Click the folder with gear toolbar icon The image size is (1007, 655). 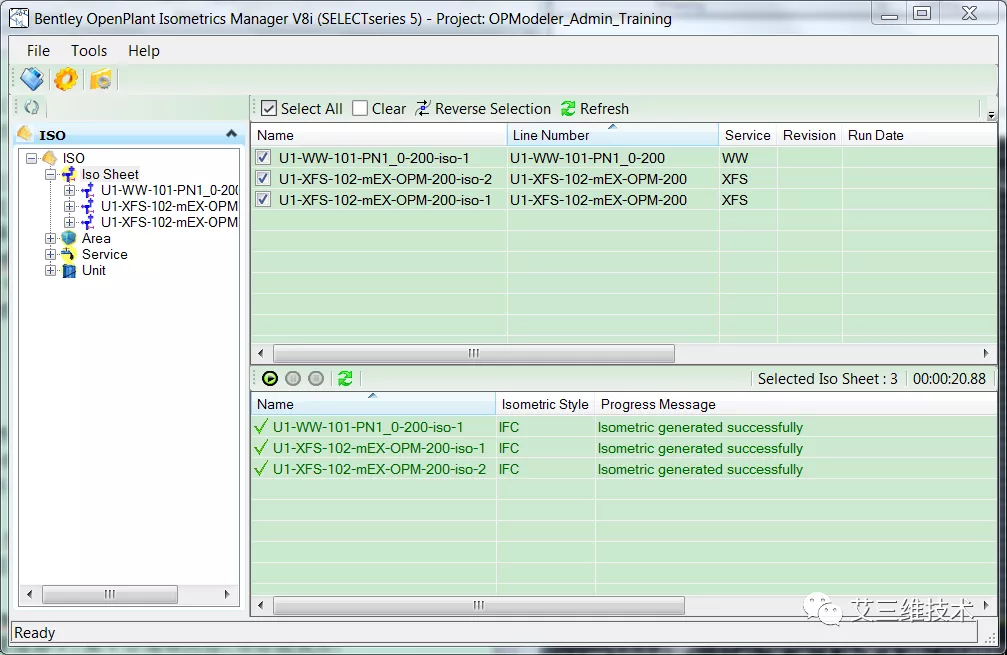[x=101, y=79]
